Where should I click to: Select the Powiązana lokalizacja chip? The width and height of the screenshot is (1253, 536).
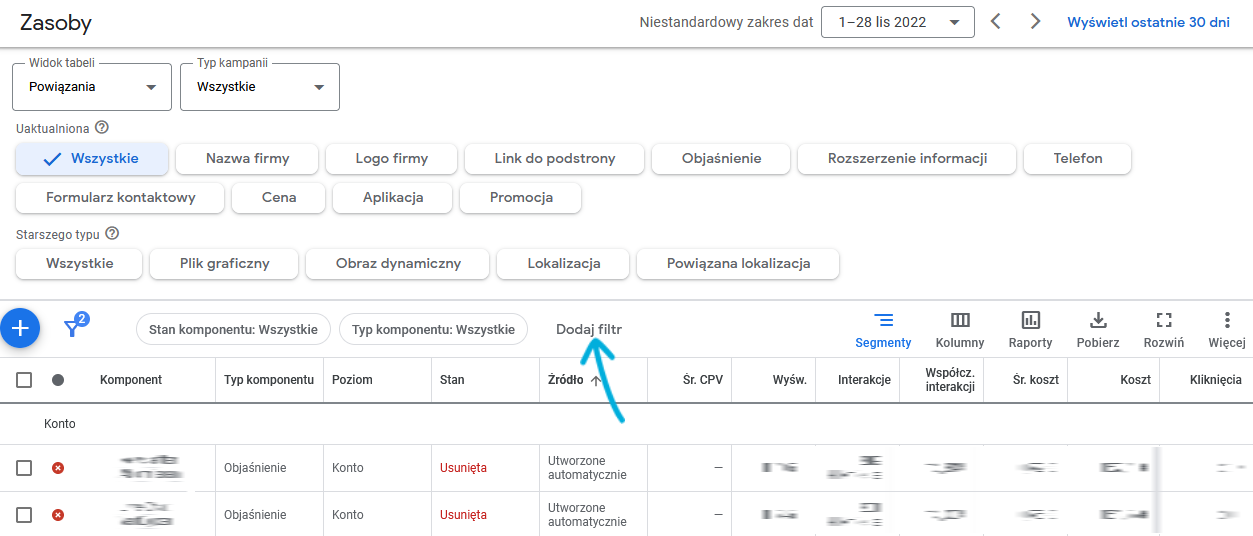pyautogui.click(x=738, y=264)
